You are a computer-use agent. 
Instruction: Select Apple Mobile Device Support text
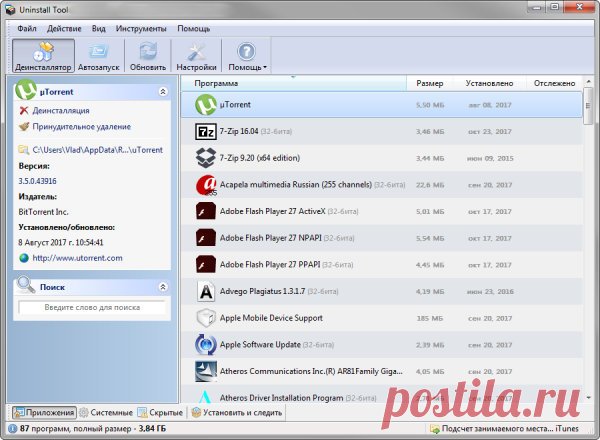(271, 318)
